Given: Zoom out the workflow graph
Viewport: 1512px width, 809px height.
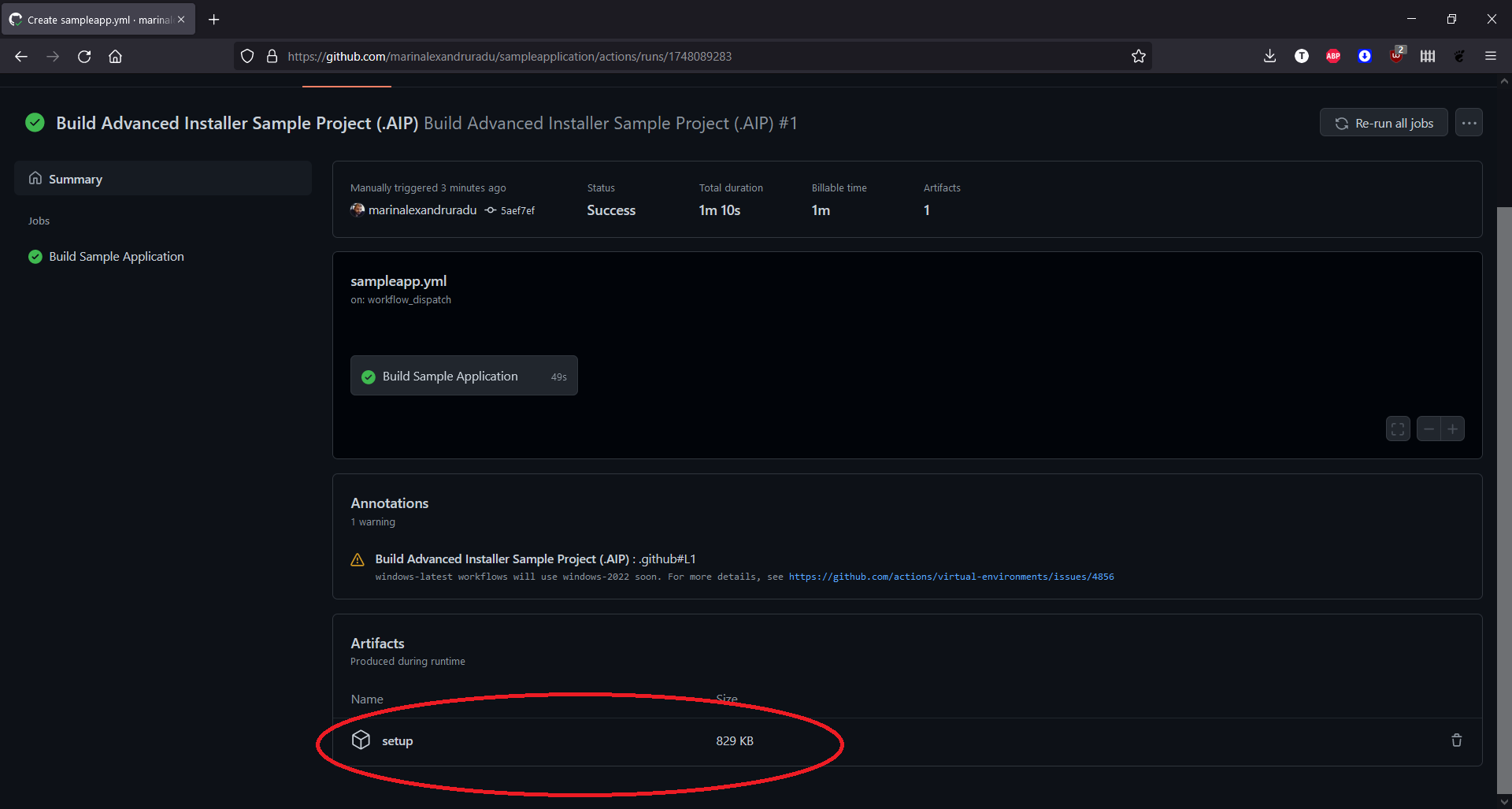Looking at the screenshot, I should coord(1429,429).
